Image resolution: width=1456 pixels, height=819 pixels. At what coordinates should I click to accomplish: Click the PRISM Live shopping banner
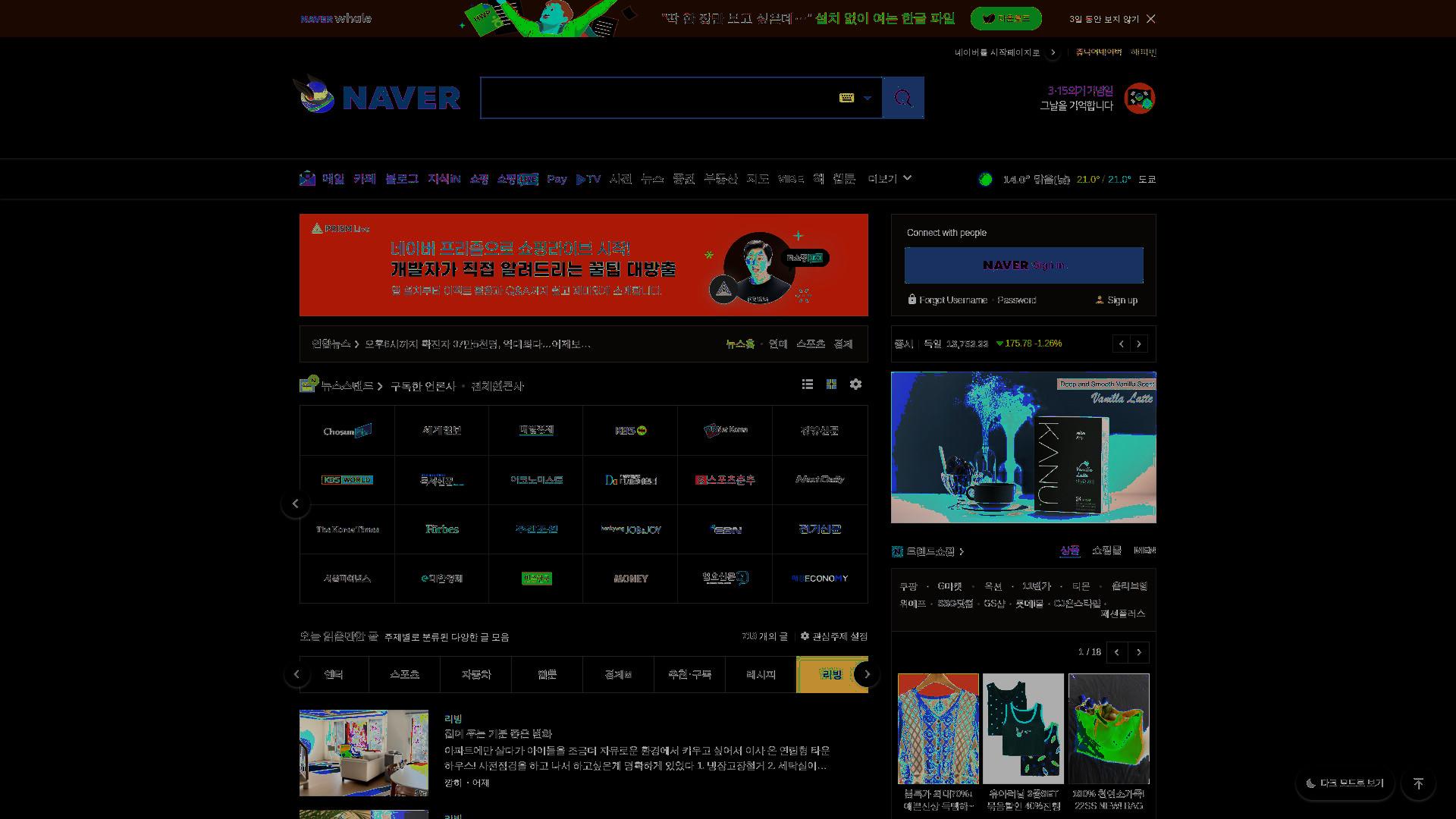[584, 265]
